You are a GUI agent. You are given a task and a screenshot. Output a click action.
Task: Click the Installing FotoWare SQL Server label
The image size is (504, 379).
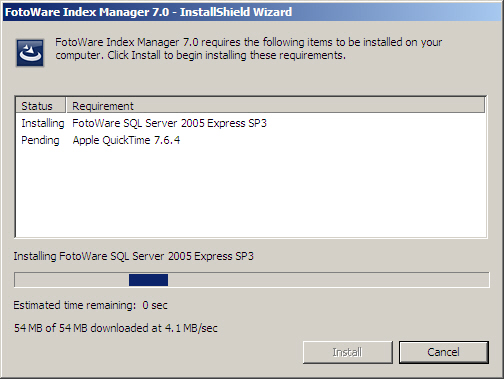133,256
